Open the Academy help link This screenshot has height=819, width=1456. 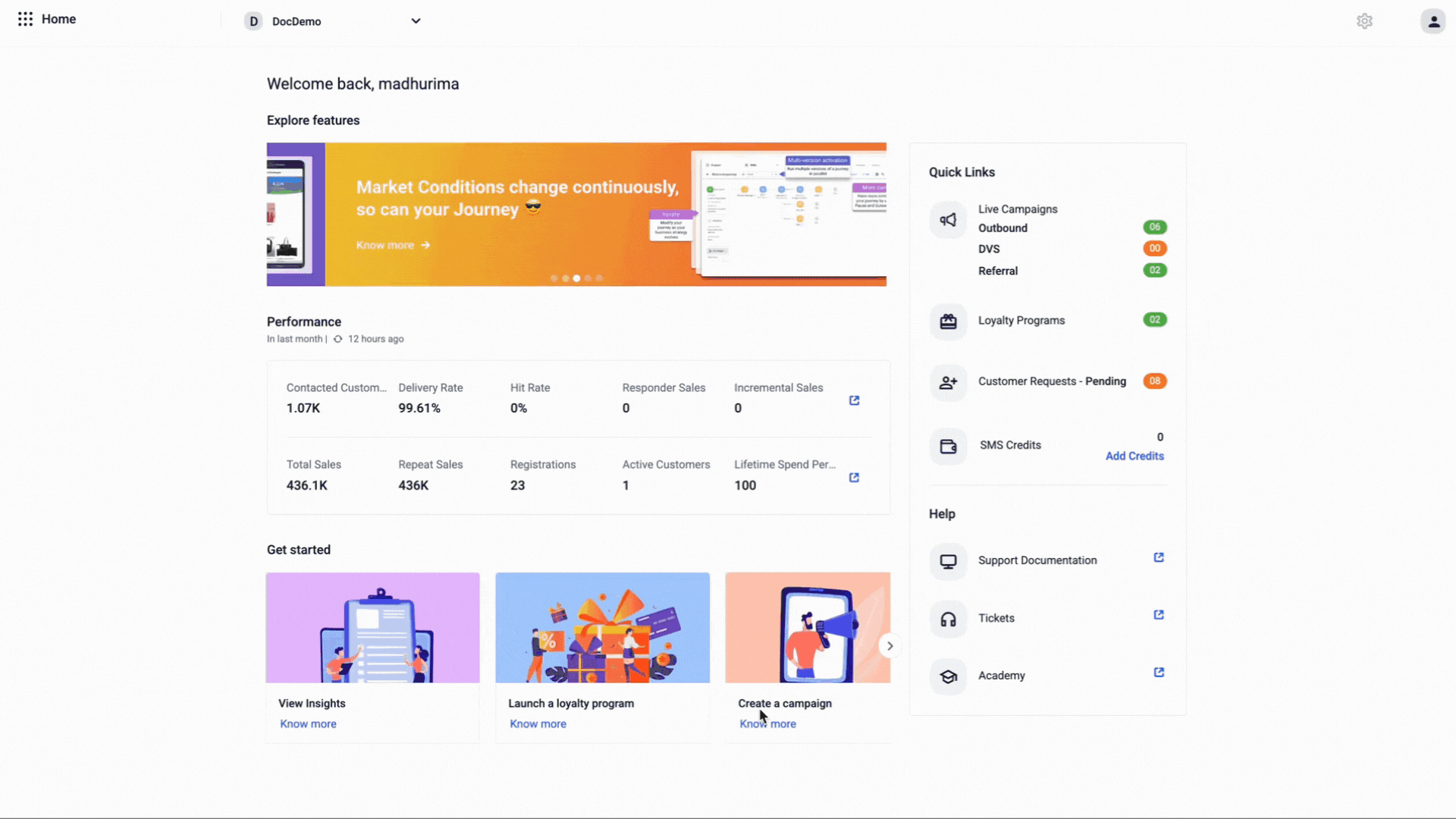pyautogui.click(x=1001, y=676)
